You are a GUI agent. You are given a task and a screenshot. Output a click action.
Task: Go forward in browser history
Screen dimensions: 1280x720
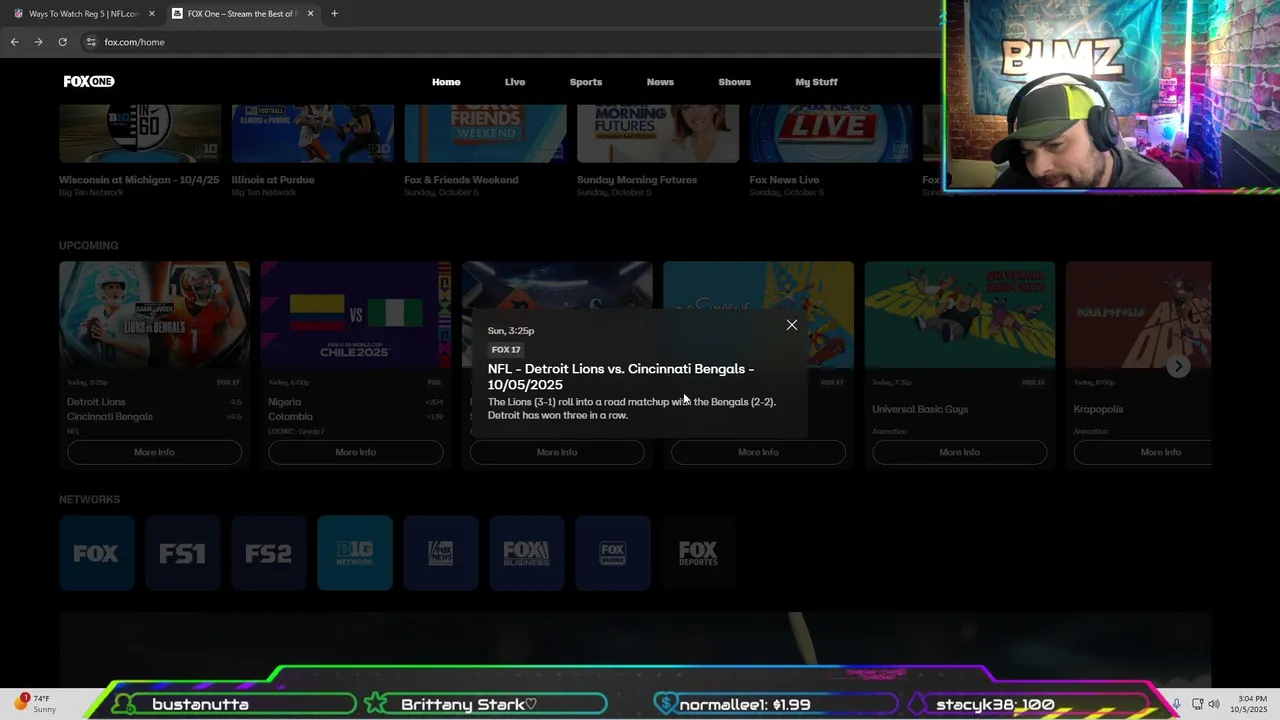click(x=38, y=42)
